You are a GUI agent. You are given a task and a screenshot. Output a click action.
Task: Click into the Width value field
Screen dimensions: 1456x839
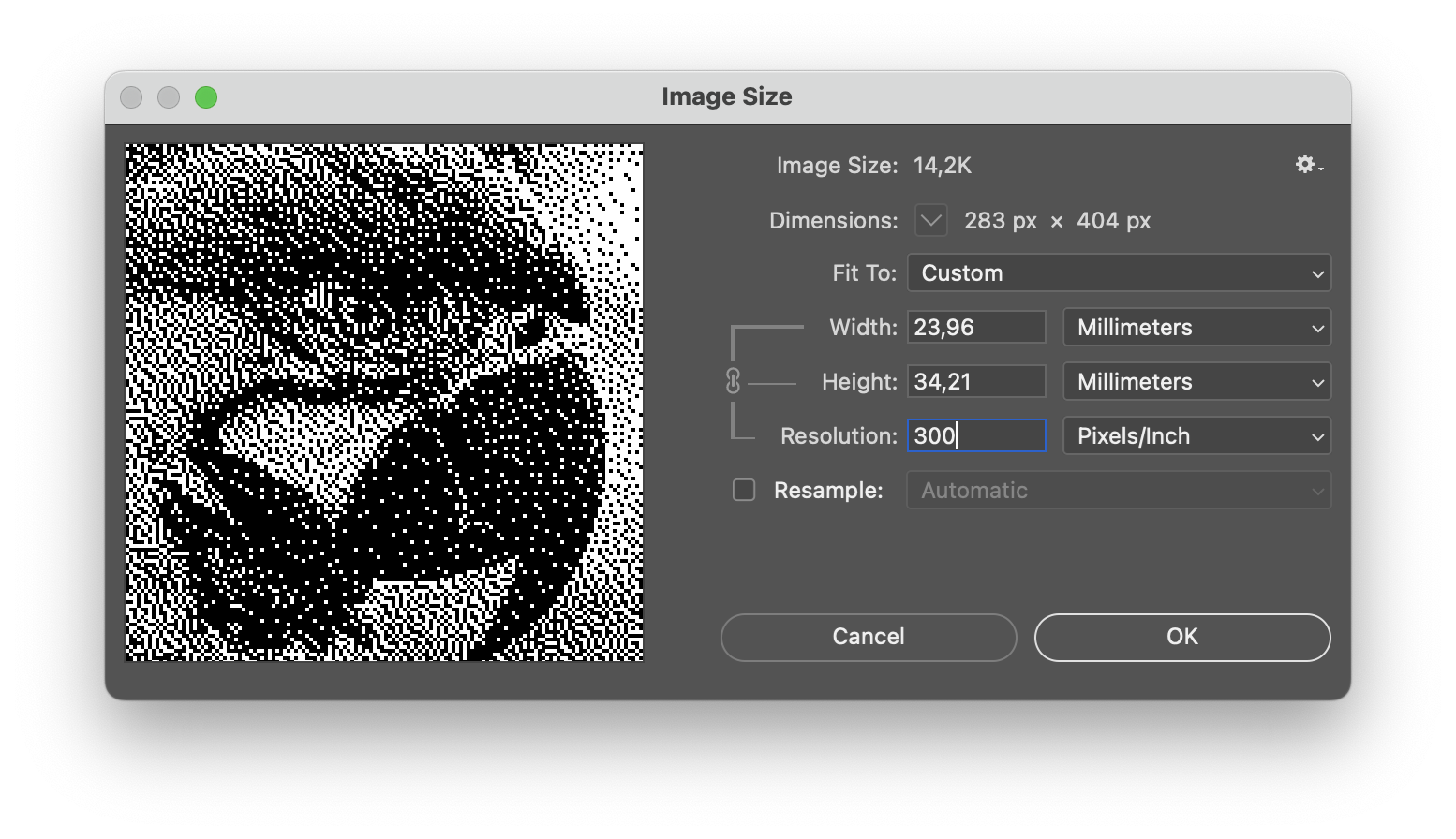[x=976, y=328]
